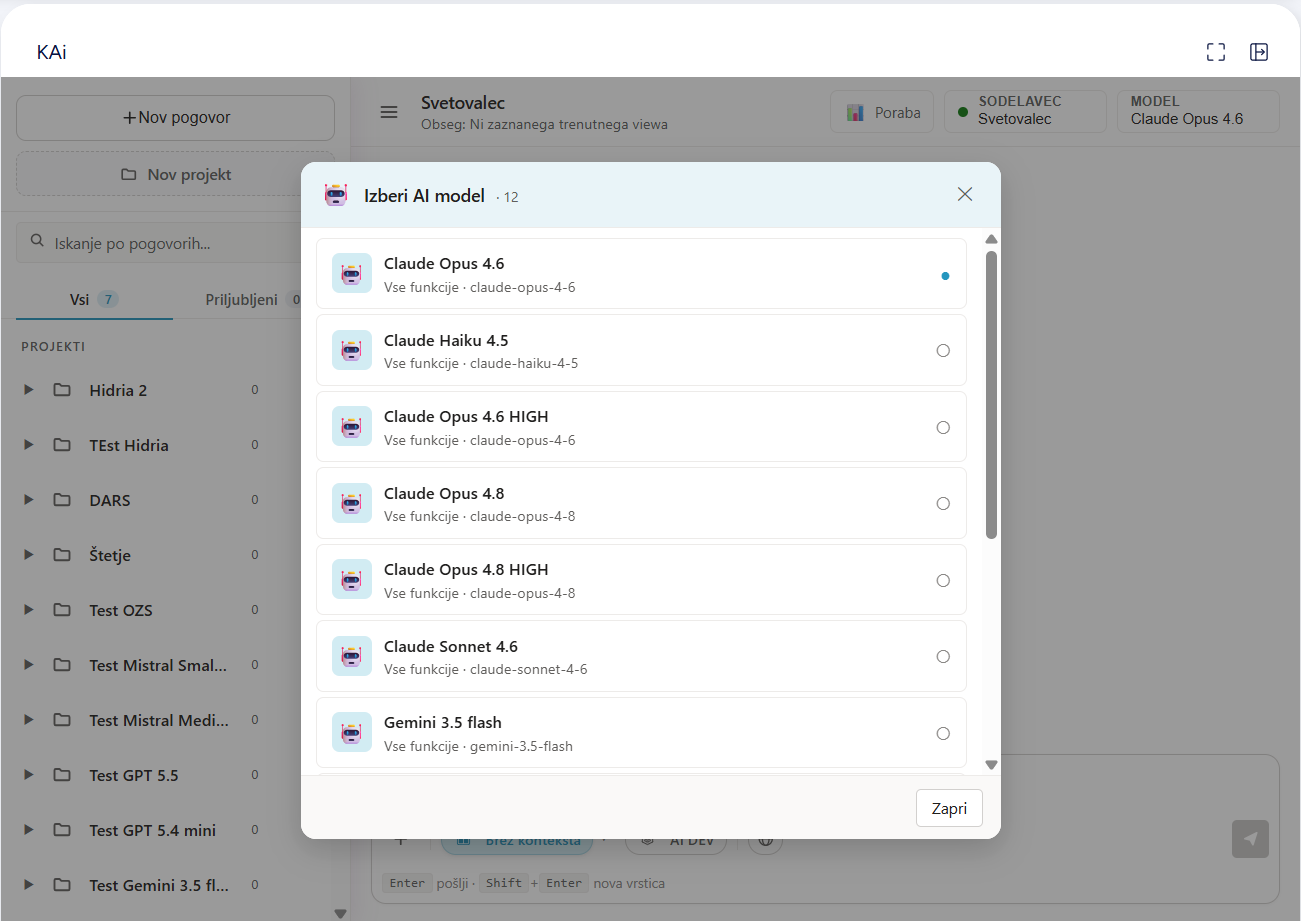The image size is (1301, 921).
Task: Start a new chat with Nov pogovor
Action: click(x=176, y=118)
